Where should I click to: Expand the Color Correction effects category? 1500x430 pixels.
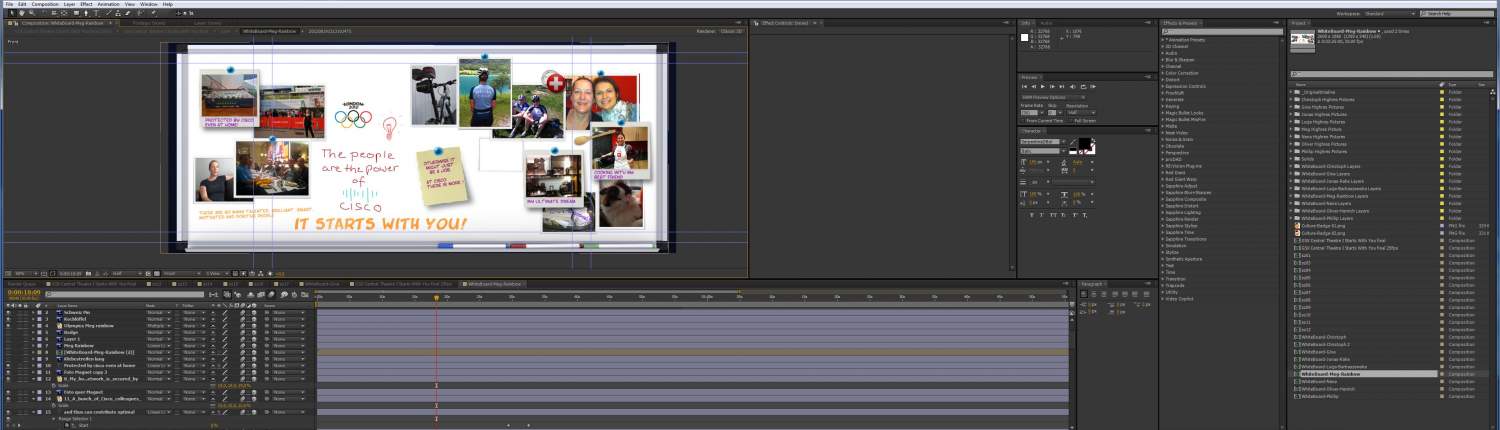point(1163,73)
